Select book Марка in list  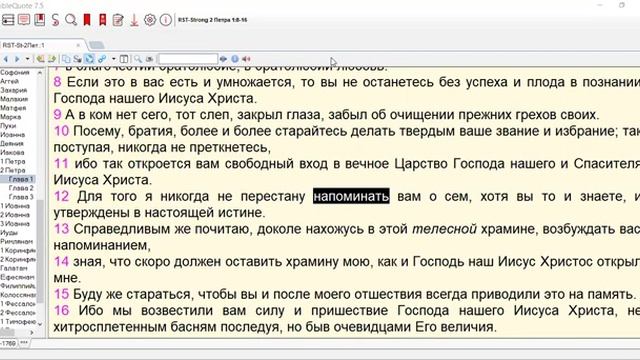click(11, 117)
